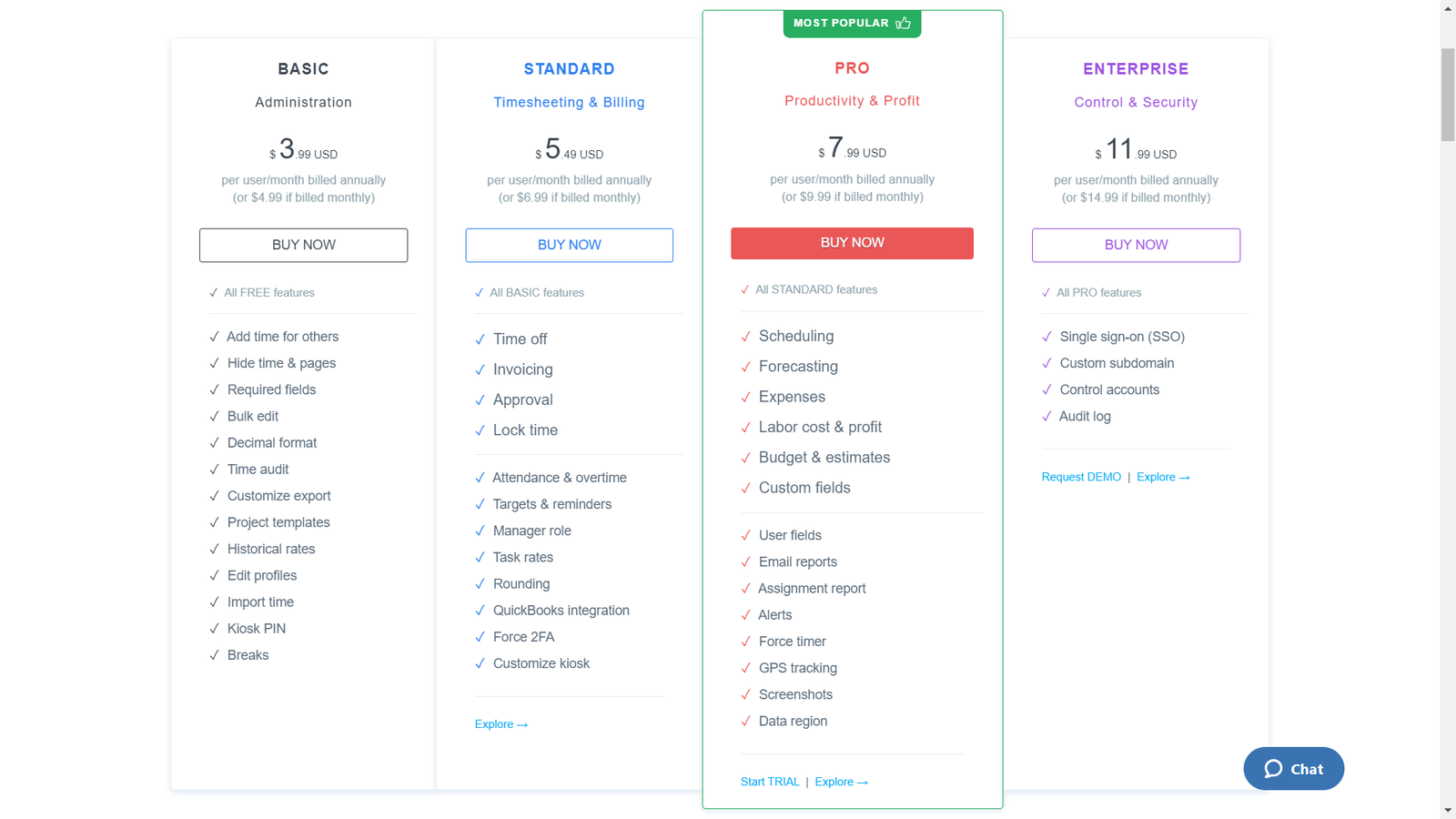Click the scrollbar up arrow
This screenshot has height=819, width=1456.
click(x=1448, y=7)
